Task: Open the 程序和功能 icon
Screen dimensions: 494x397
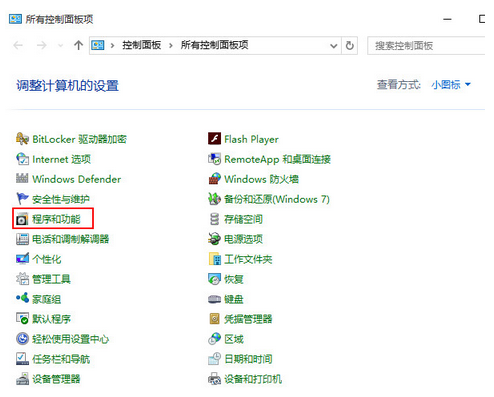Action: tap(22, 219)
